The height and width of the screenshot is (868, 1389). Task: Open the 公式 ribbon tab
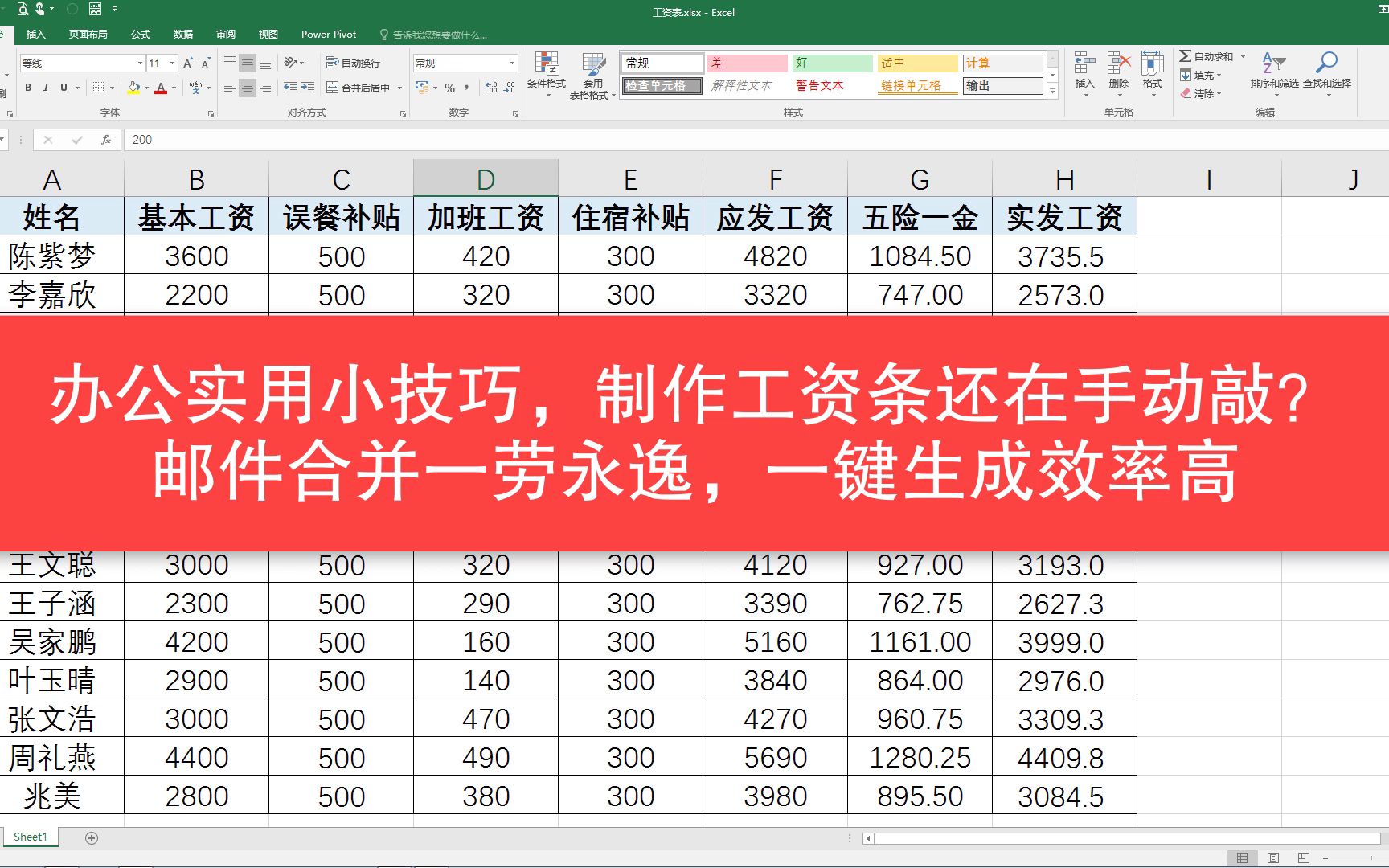point(141,35)
